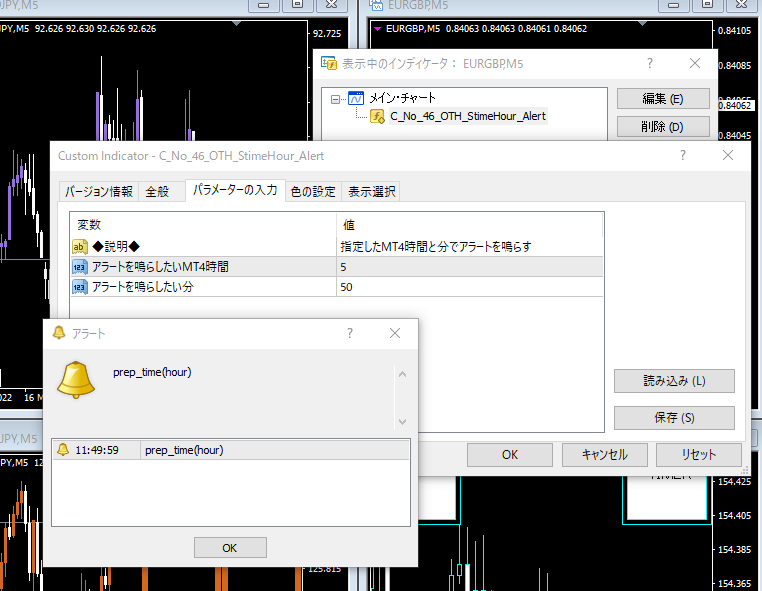Open help in 表示中のインディケータ dialog
This screenshot has width=762, height=591.
pyautogui.click(x=650, y=63)
